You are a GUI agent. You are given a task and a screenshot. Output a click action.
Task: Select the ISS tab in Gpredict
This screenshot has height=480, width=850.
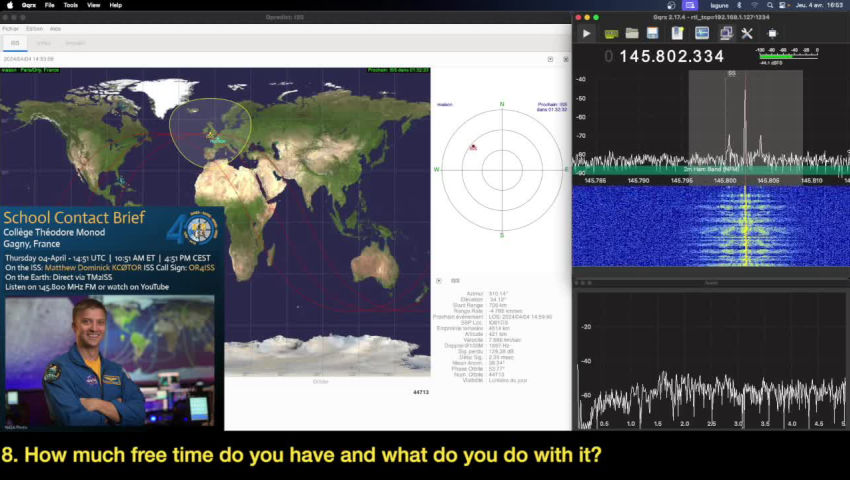pos(15,43)
